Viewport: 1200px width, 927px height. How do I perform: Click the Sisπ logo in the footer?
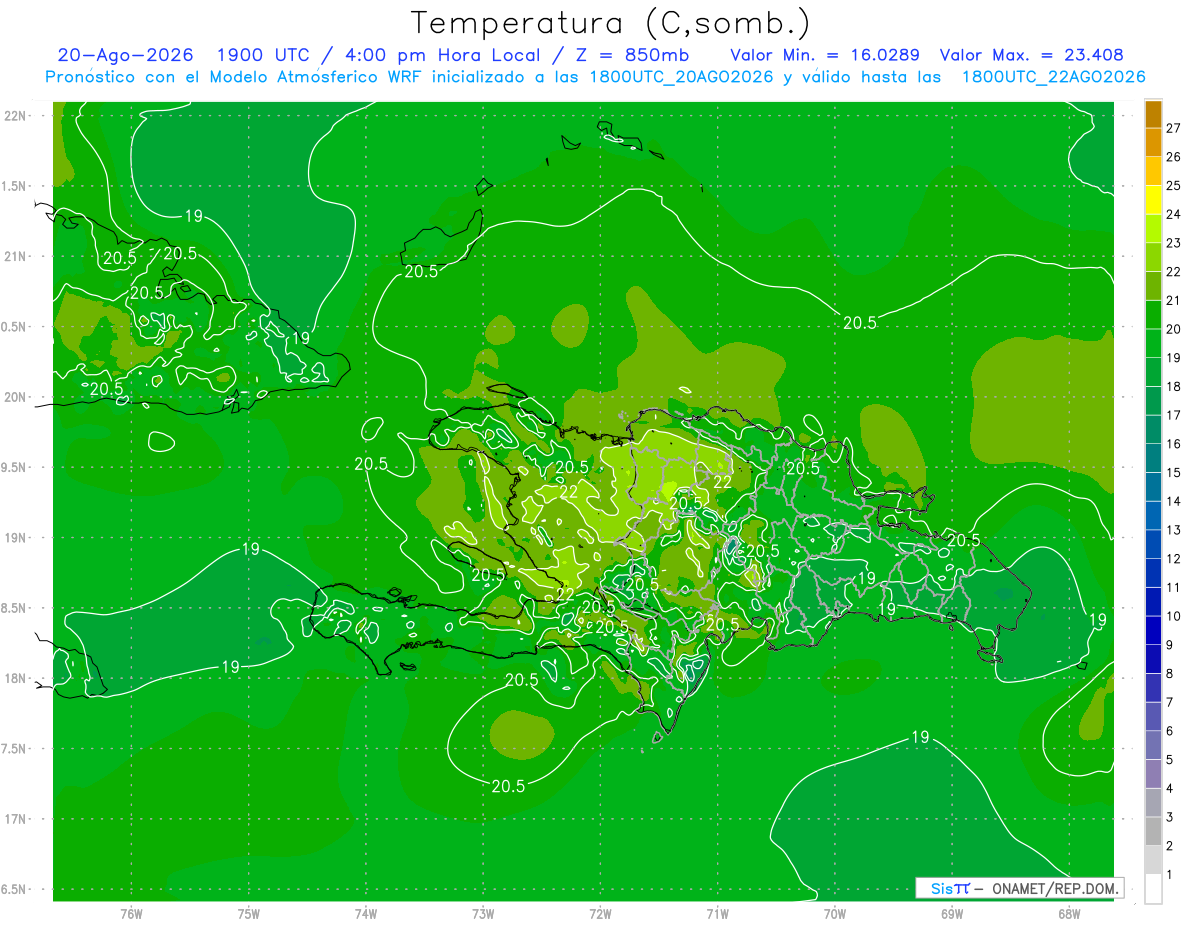950,888
